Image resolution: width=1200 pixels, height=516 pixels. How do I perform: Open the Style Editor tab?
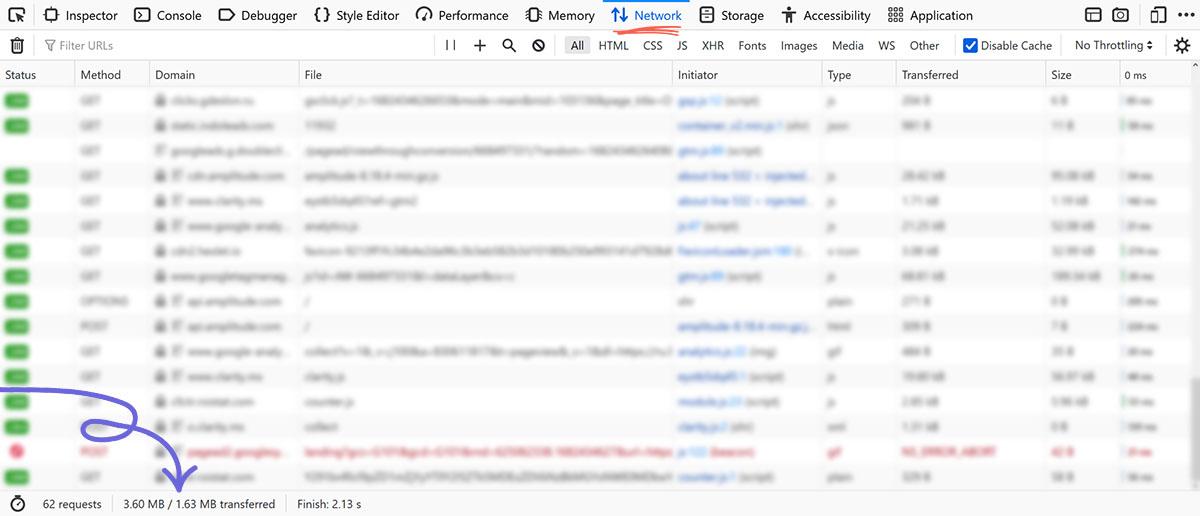pos(356,15)
